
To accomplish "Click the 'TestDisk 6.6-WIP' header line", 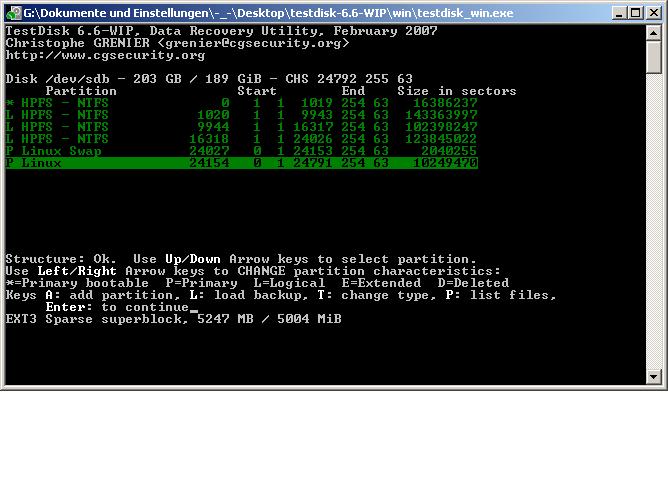I will (x=222, y=31).
